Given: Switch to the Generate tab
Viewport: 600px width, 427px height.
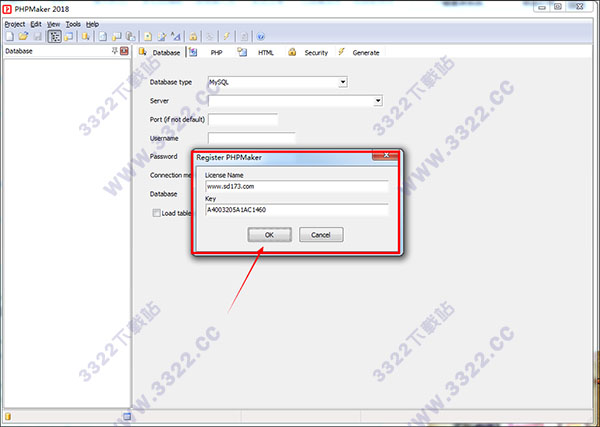Looking at the screenshot, I should click(359, 52).
